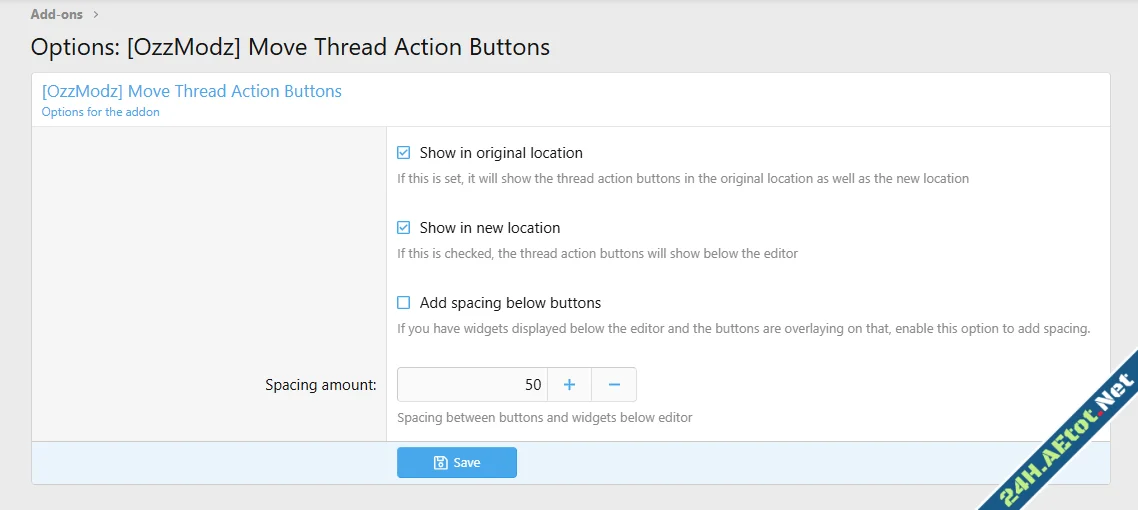The height and width of the screenshot is (510, 1138).
Task: Uncheck the Show in new location checkbox
Action: pos(404,228)
